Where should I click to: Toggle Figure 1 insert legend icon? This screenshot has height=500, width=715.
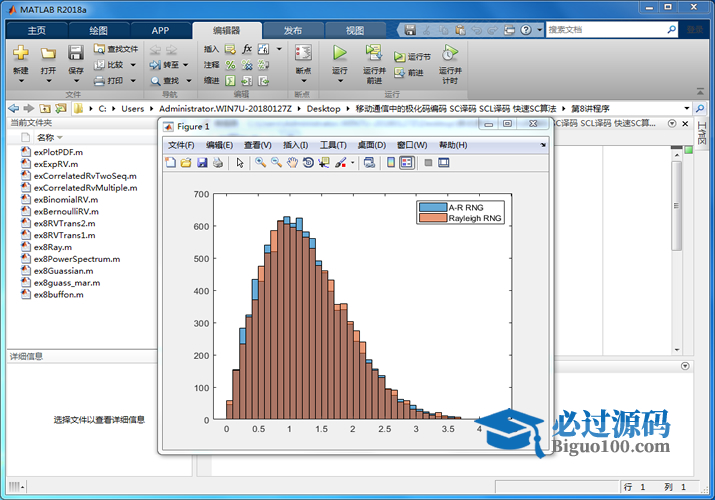click(x=407, y=162)
